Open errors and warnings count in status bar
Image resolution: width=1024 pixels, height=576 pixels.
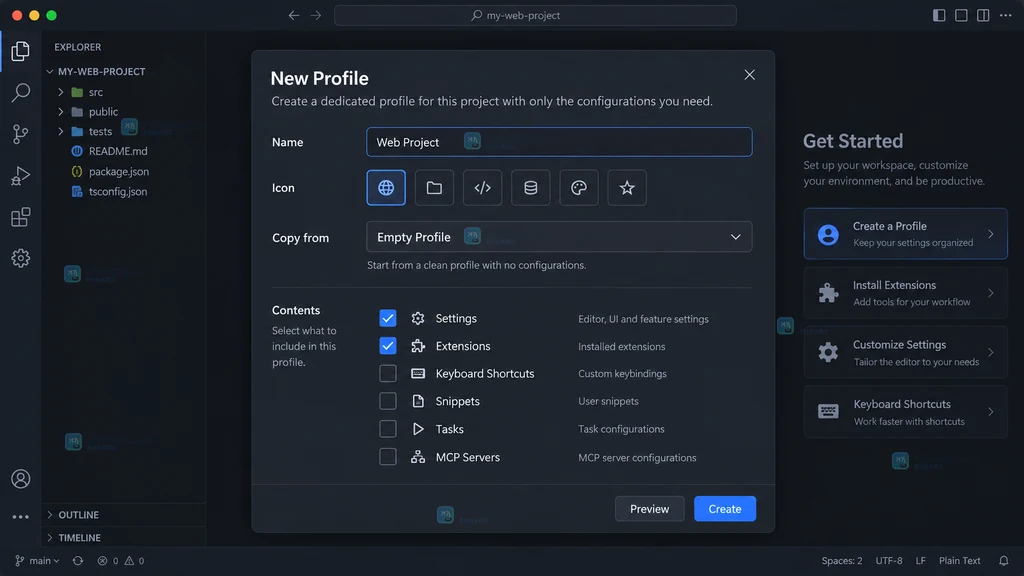click(121, 560)
